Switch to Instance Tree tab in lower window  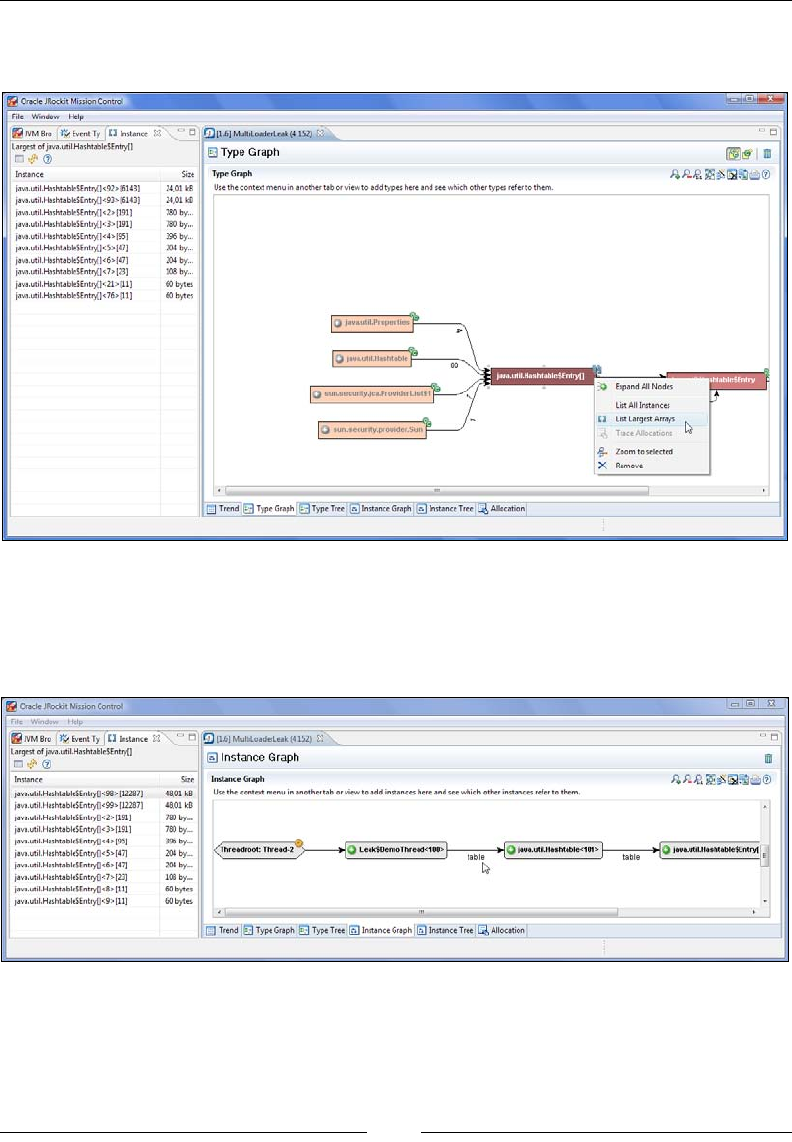[x=444, y=930]
